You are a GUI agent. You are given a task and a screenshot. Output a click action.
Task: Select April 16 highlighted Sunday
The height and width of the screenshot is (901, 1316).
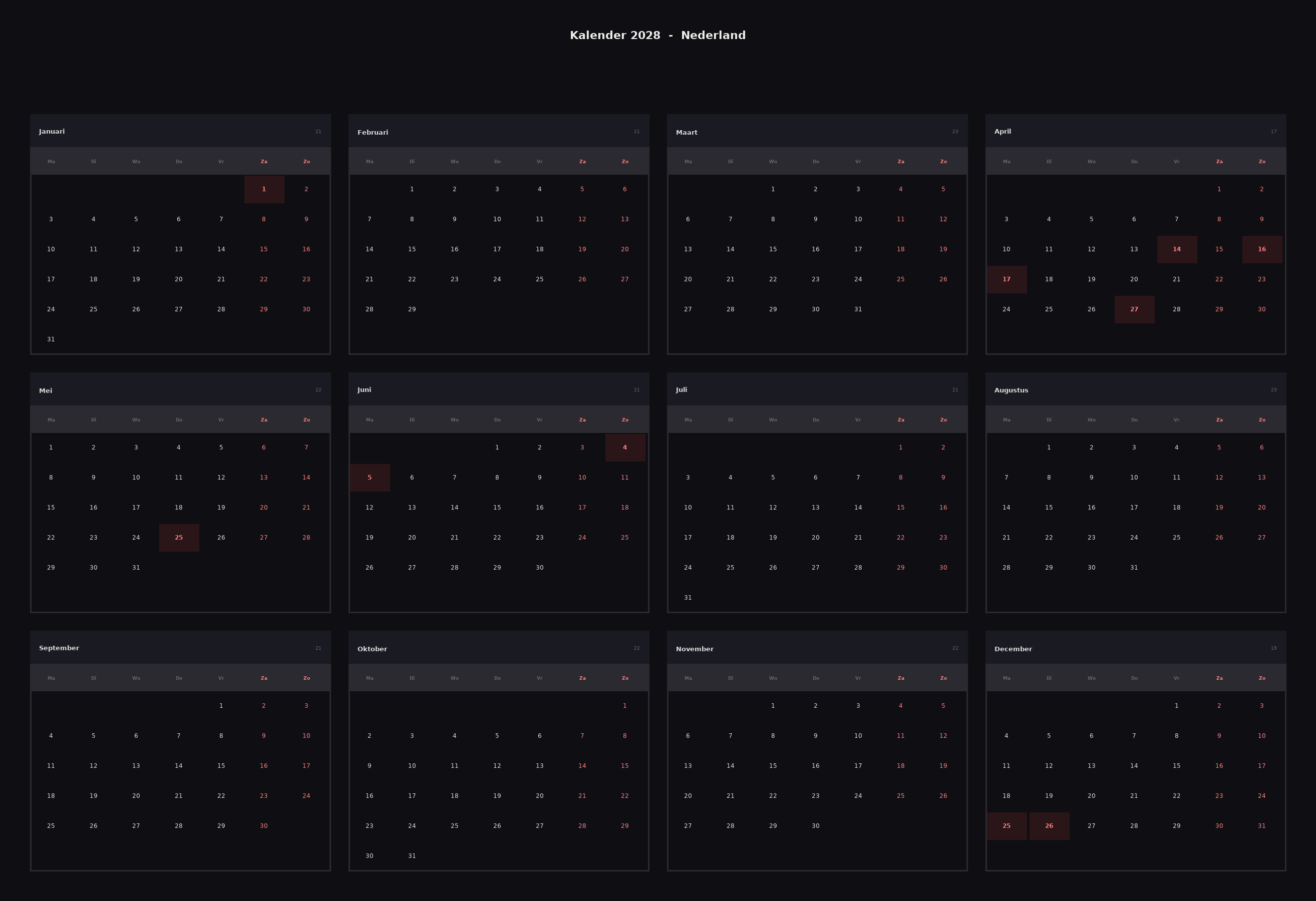tap(1261, 249)
